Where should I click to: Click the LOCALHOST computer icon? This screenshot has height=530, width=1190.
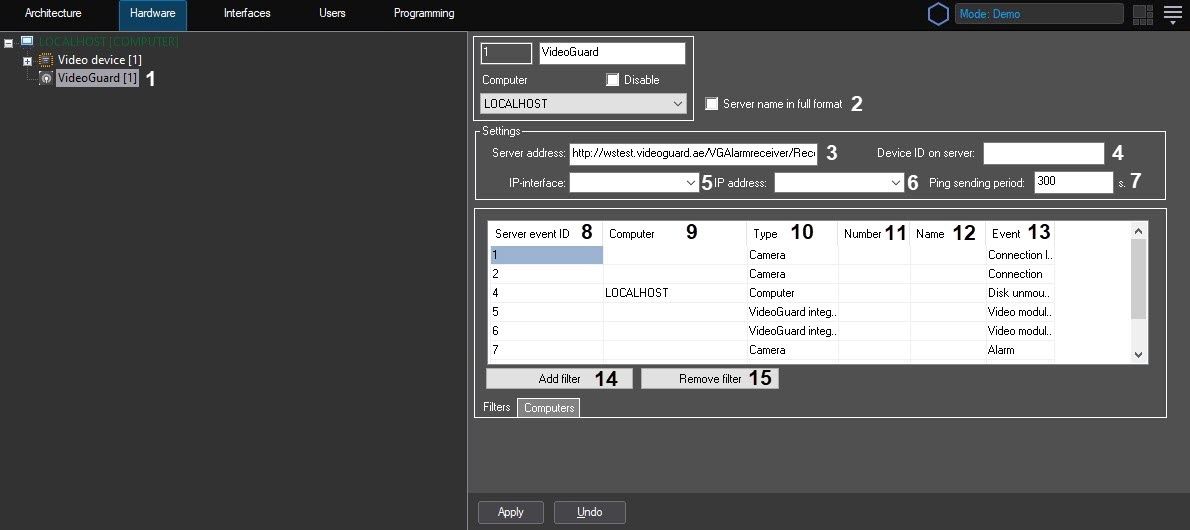point(26,42)
